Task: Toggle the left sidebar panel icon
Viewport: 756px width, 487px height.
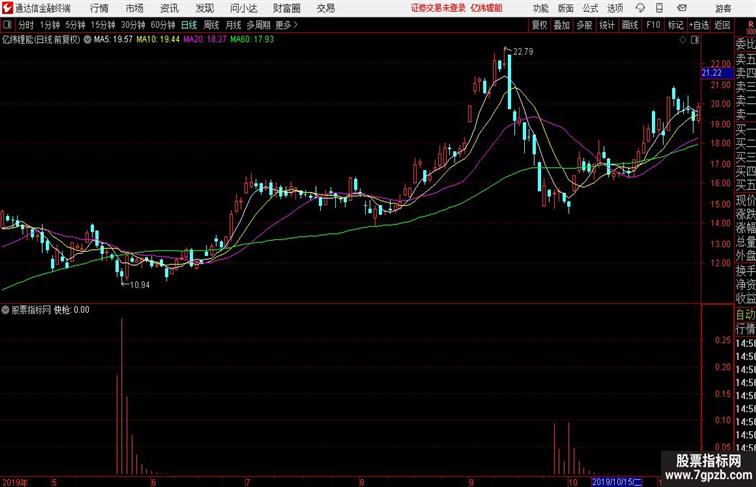Action: tap(7, 25)
